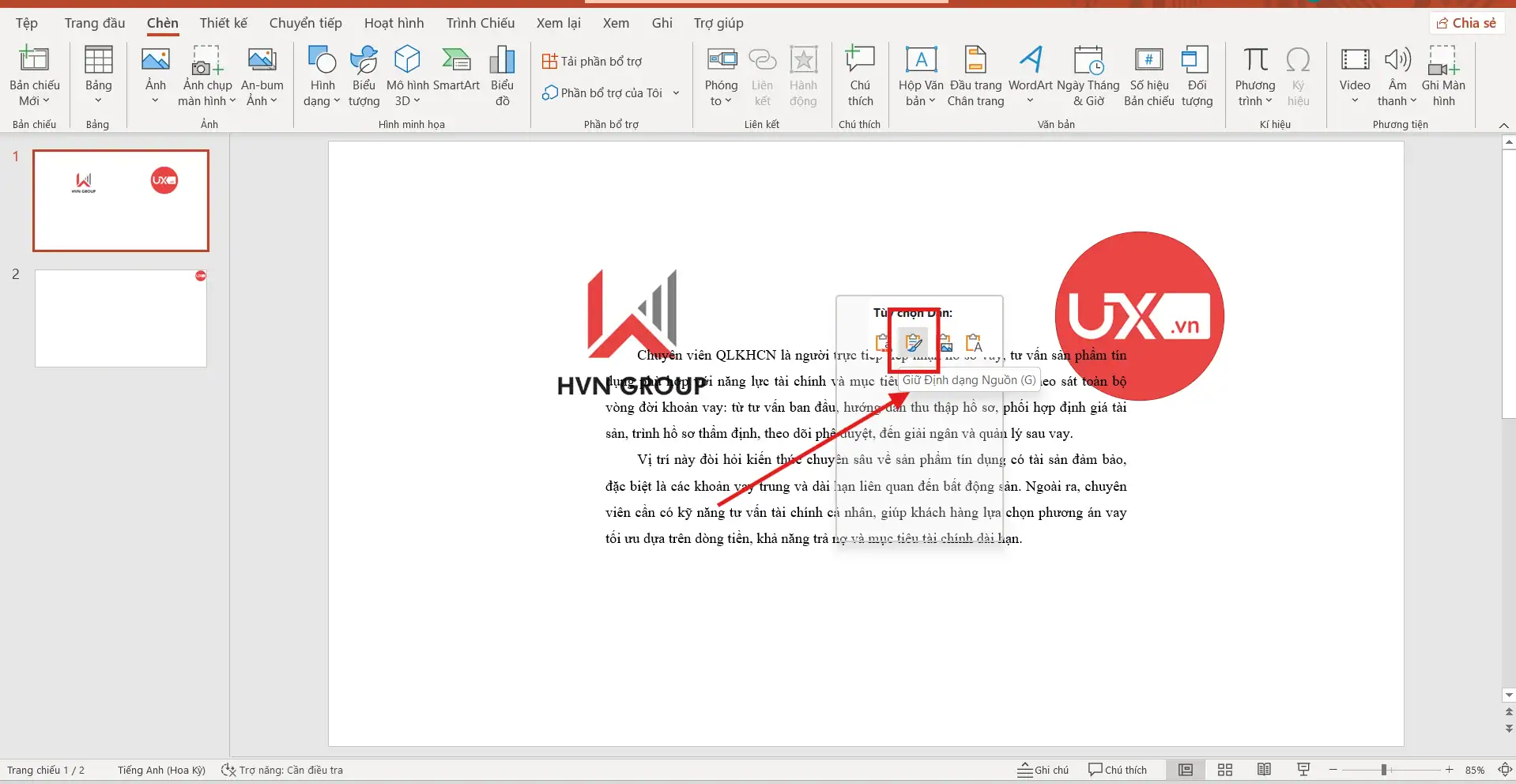The image size is (1516, 784).
Task: Start slideshow from status bar
Action: pos(1303,769)
